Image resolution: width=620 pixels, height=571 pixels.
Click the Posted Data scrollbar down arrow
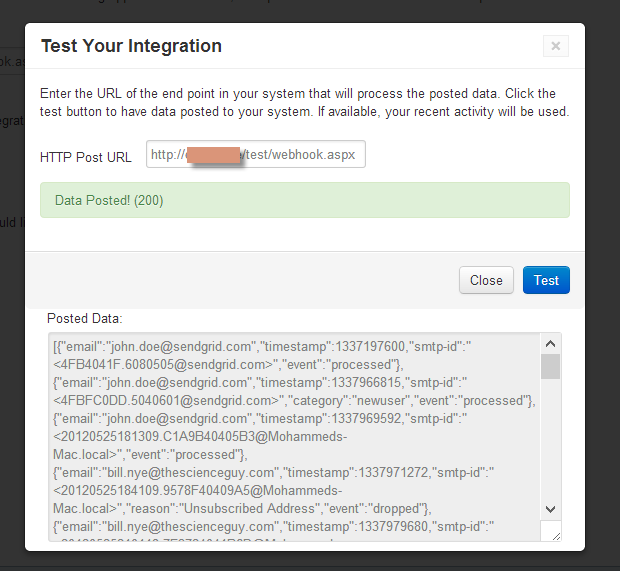tap(550, 509)
